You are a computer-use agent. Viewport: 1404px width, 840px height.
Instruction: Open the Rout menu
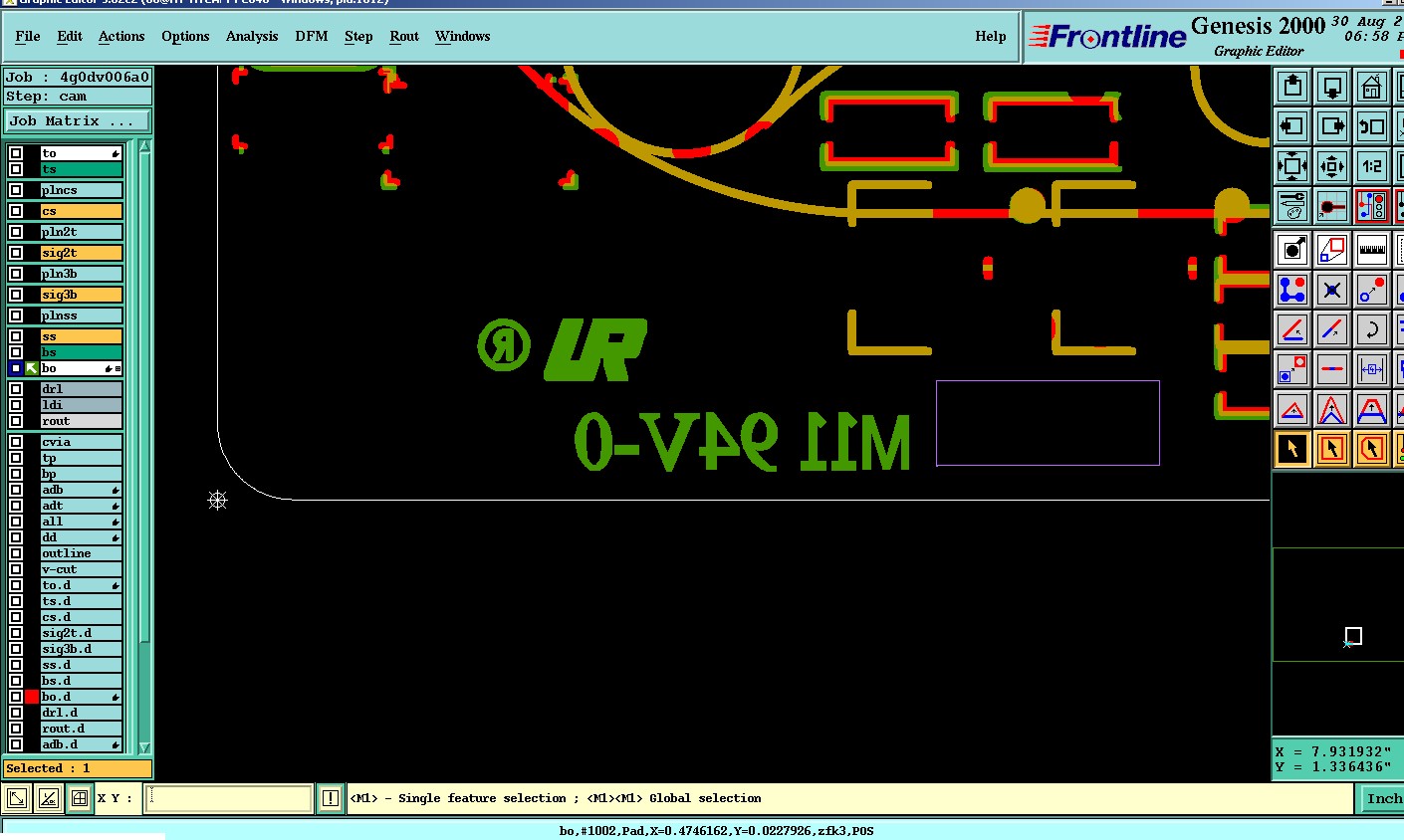[404, 36]
